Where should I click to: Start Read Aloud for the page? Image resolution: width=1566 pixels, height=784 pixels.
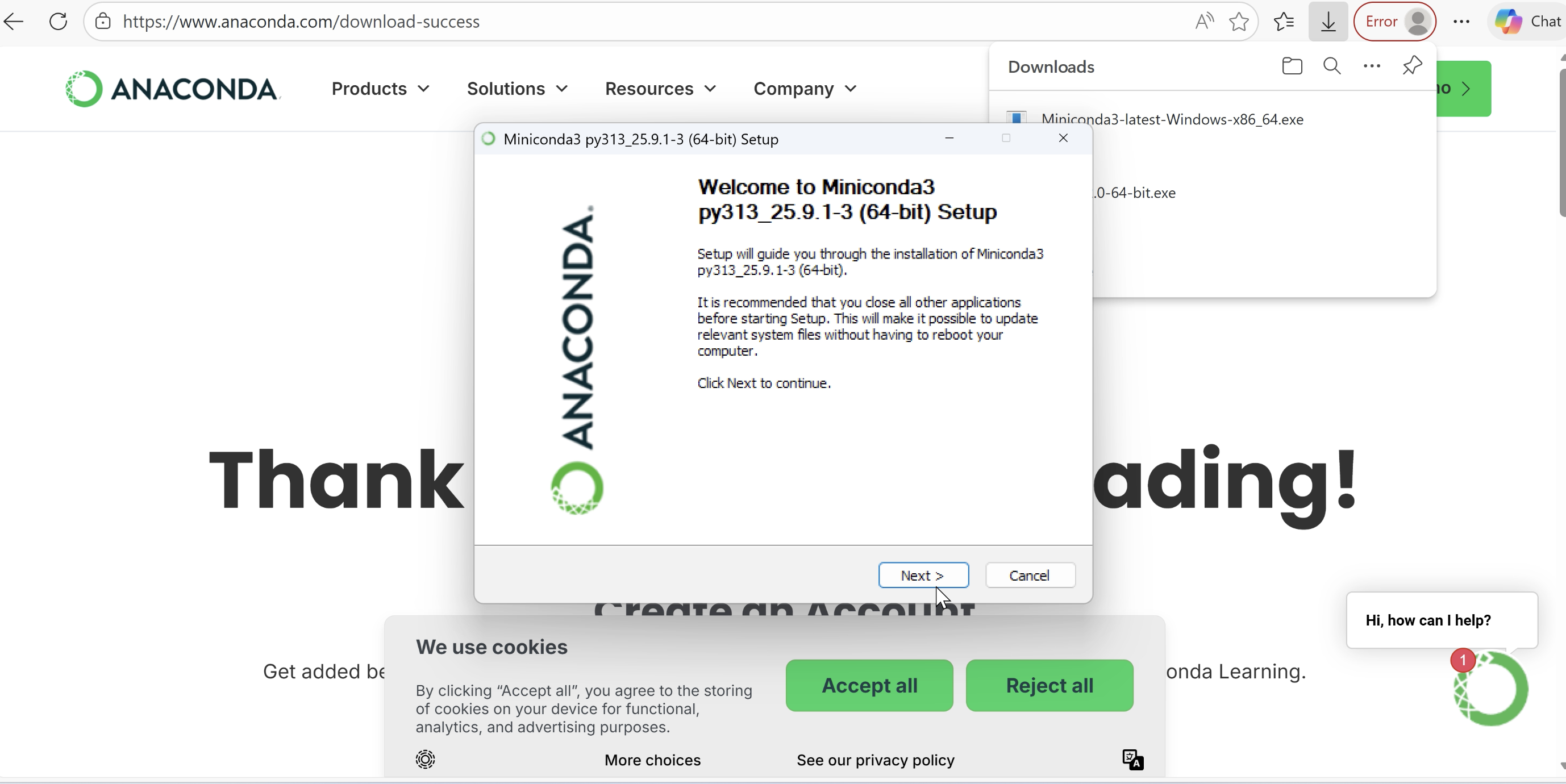point(1203,20)
